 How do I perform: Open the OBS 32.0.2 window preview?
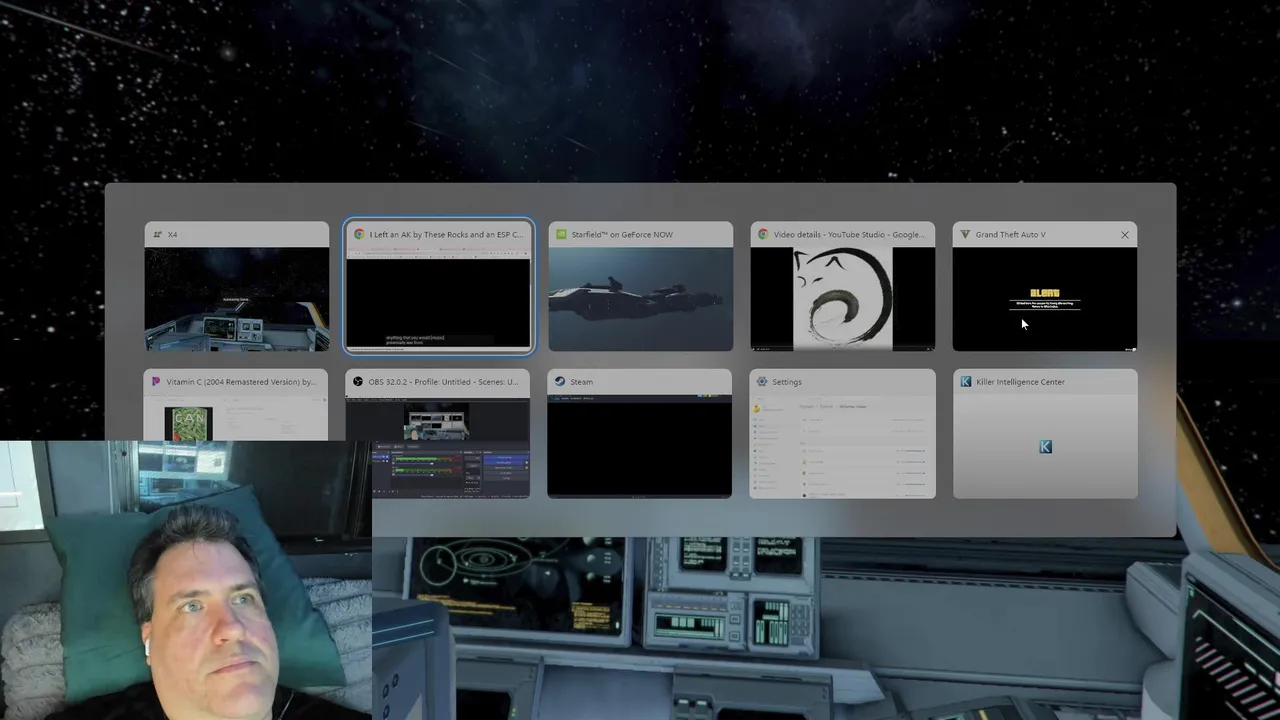[x=439, y=433]
